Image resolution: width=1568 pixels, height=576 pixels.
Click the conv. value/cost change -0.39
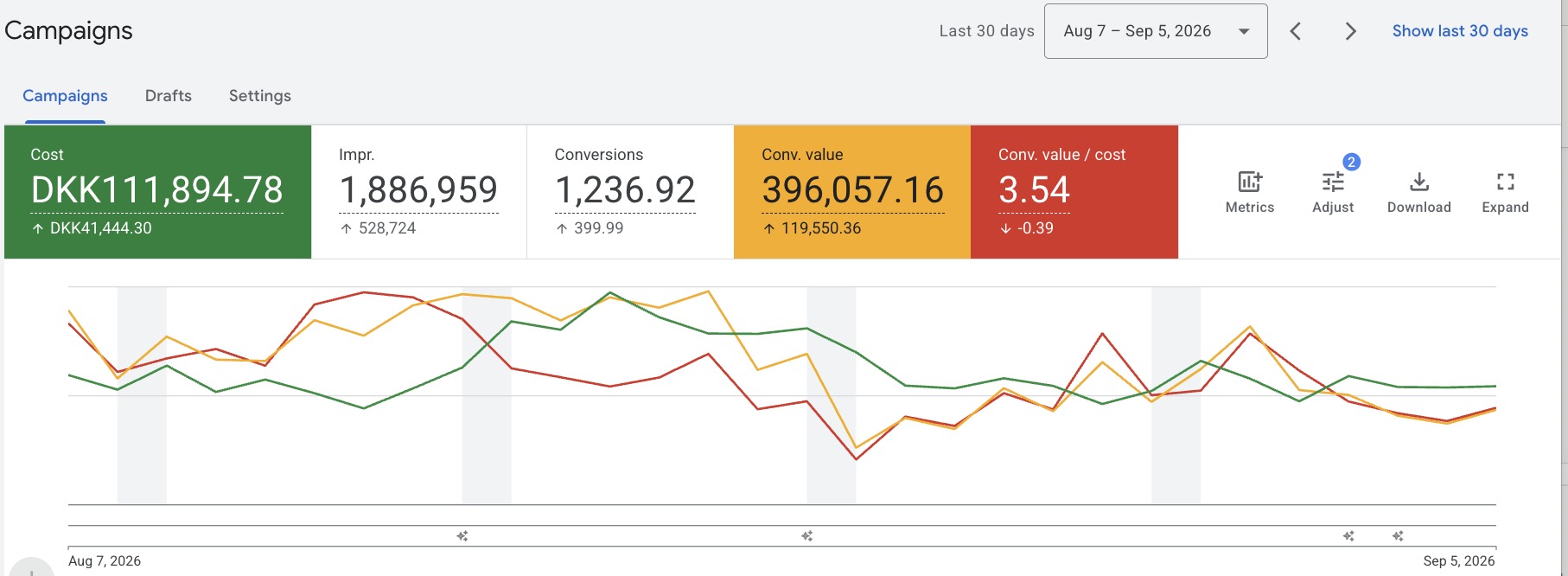tap(1036, 228)
